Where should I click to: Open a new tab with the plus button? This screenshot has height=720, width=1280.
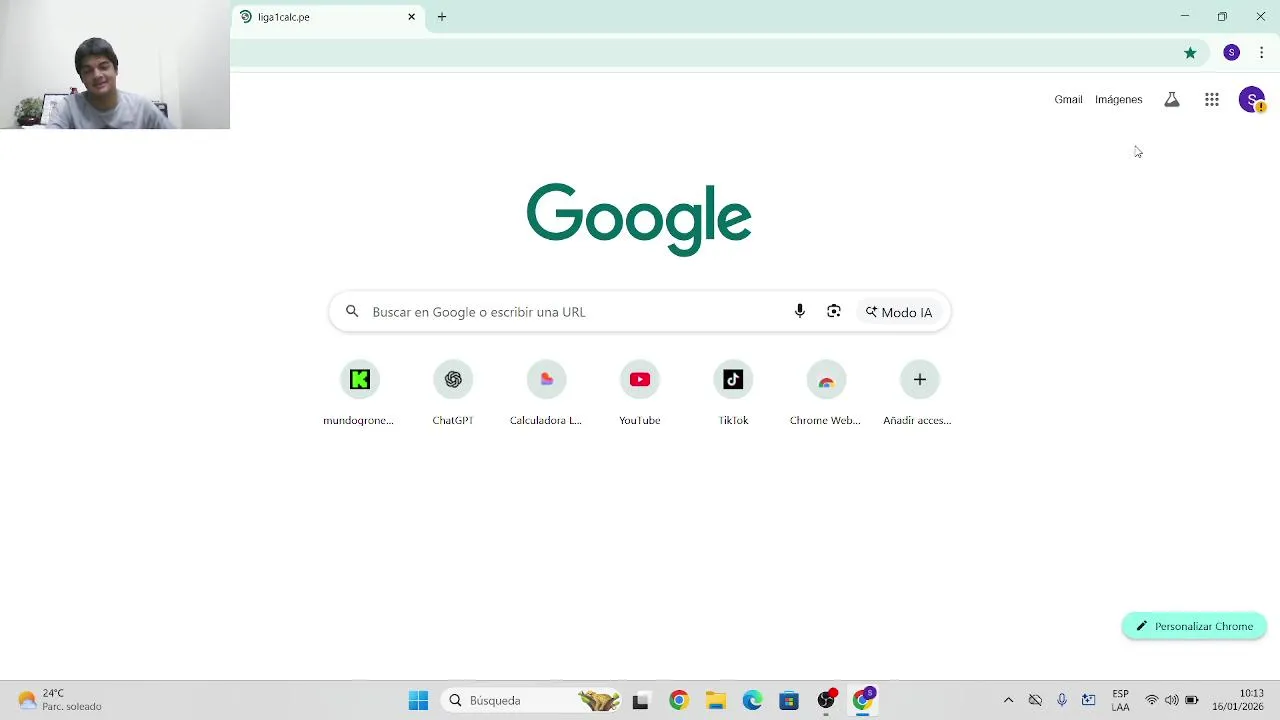click(x=442, y=17)
